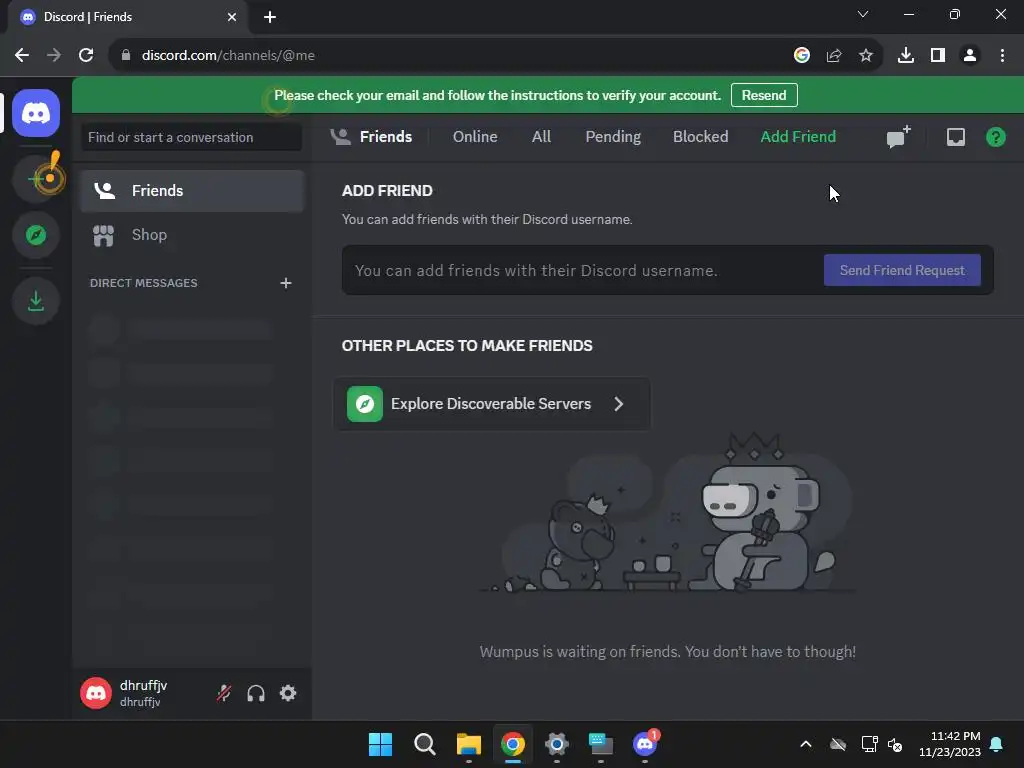Open Shop in the left sidebar
Image resolution: width=1024 pixels, height=768 pixels.
click(192, 234)
